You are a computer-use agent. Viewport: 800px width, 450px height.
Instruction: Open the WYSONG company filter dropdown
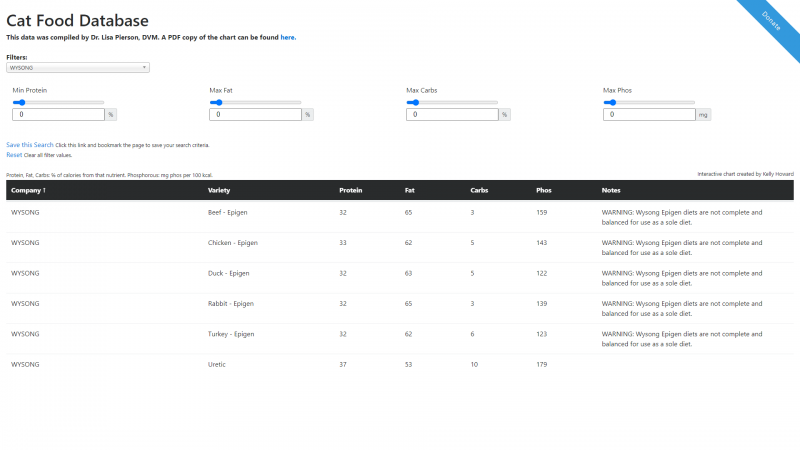tap(78, 68)
